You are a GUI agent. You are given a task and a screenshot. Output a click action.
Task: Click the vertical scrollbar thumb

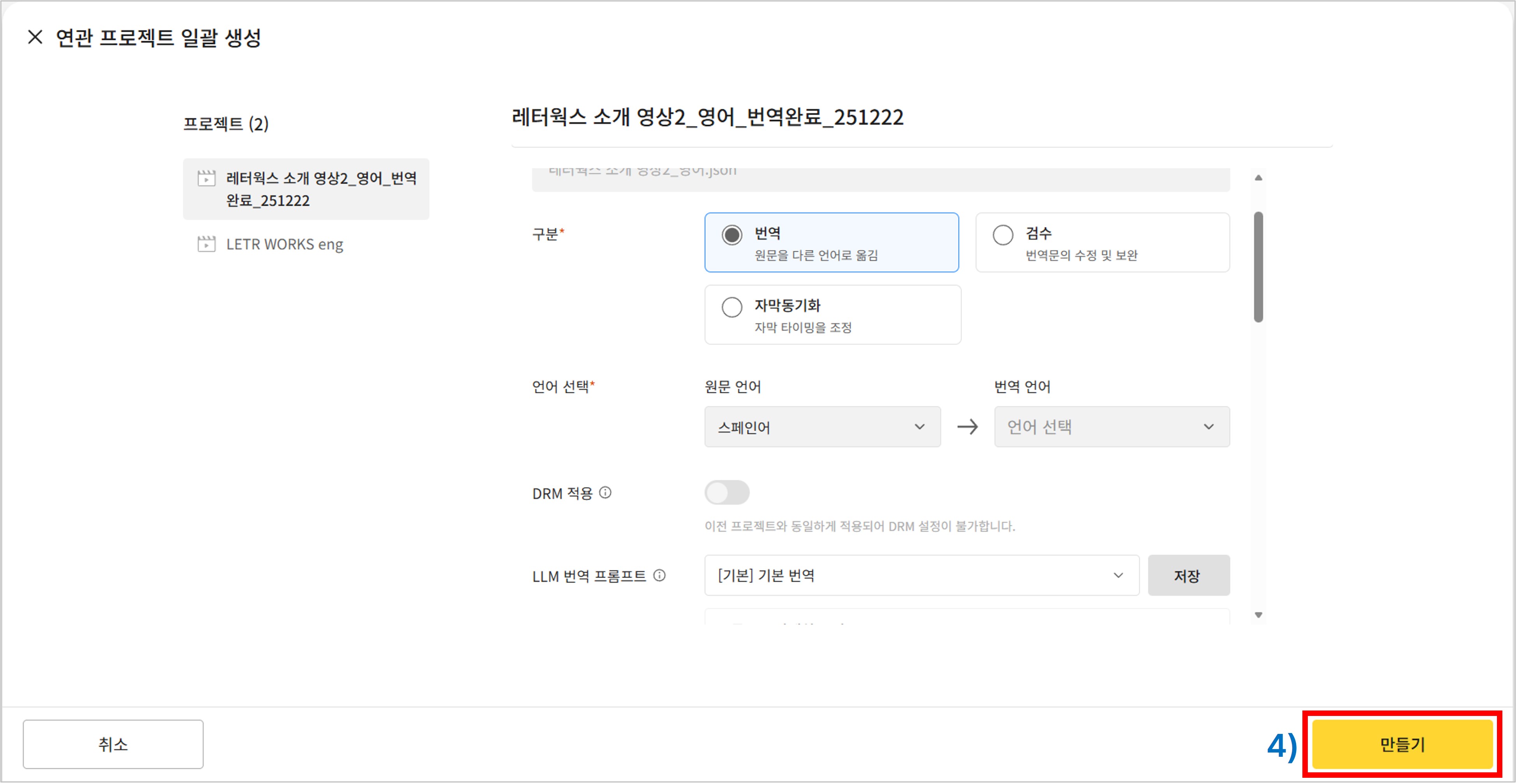coord(1258,268)
